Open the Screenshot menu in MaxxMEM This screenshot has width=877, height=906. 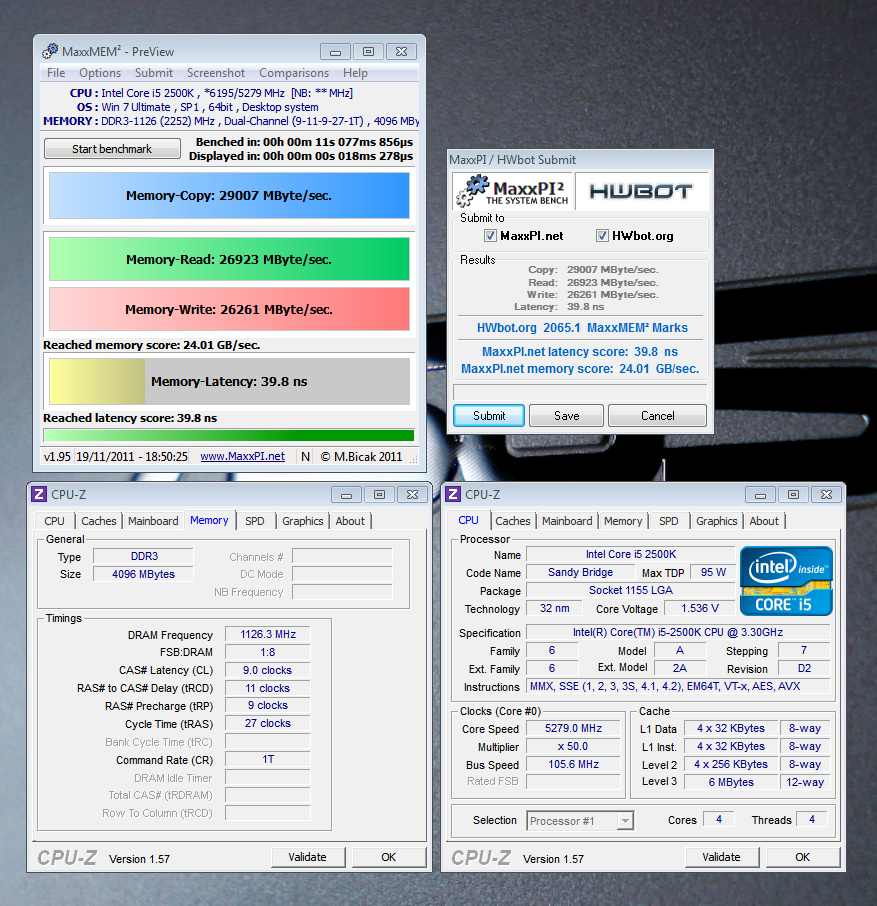(x=215, y=73)
